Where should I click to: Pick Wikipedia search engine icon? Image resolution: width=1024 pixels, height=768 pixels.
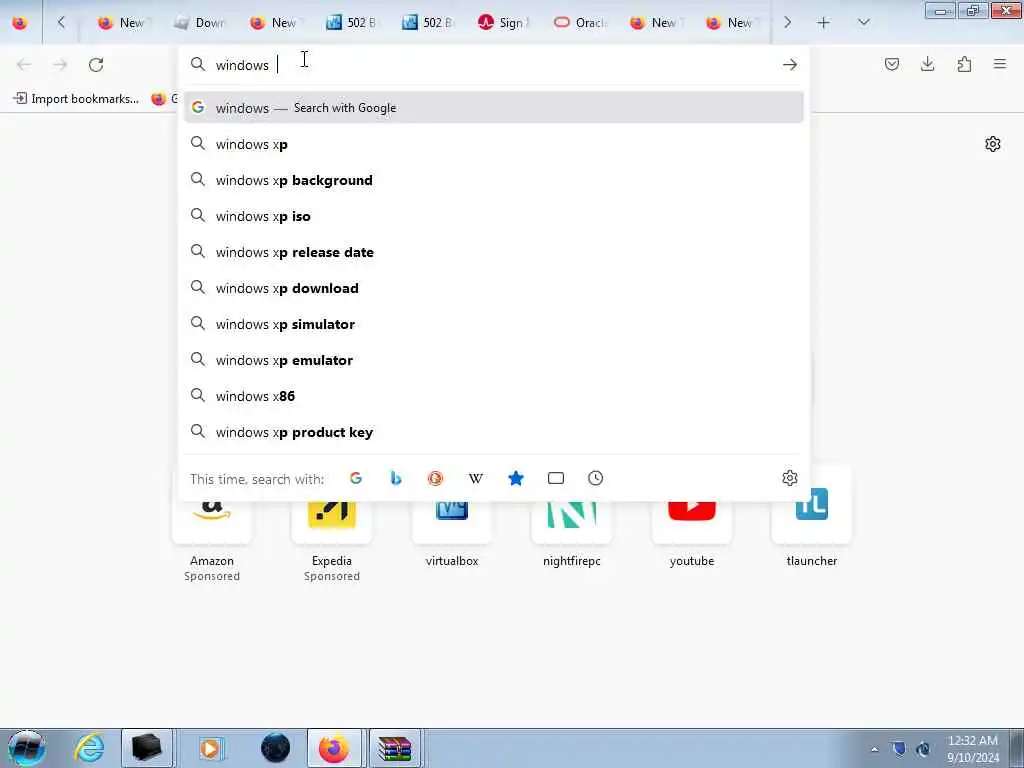click(x=476, y=478)
